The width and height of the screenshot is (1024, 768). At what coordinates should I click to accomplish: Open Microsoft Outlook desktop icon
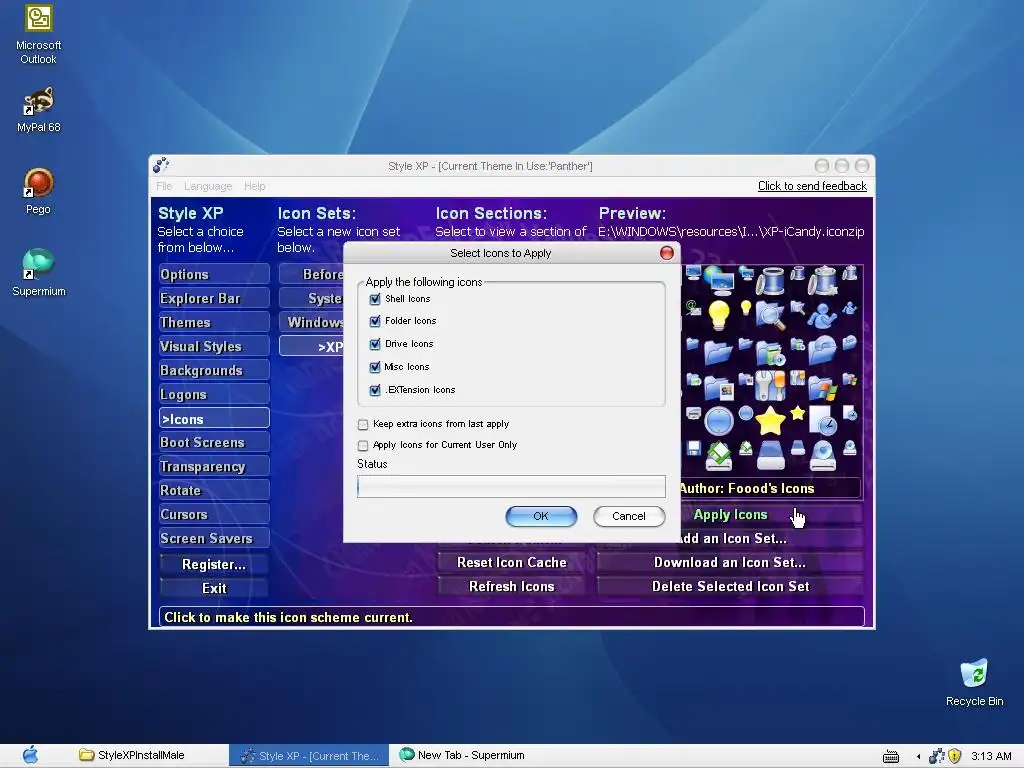(39, 35)
